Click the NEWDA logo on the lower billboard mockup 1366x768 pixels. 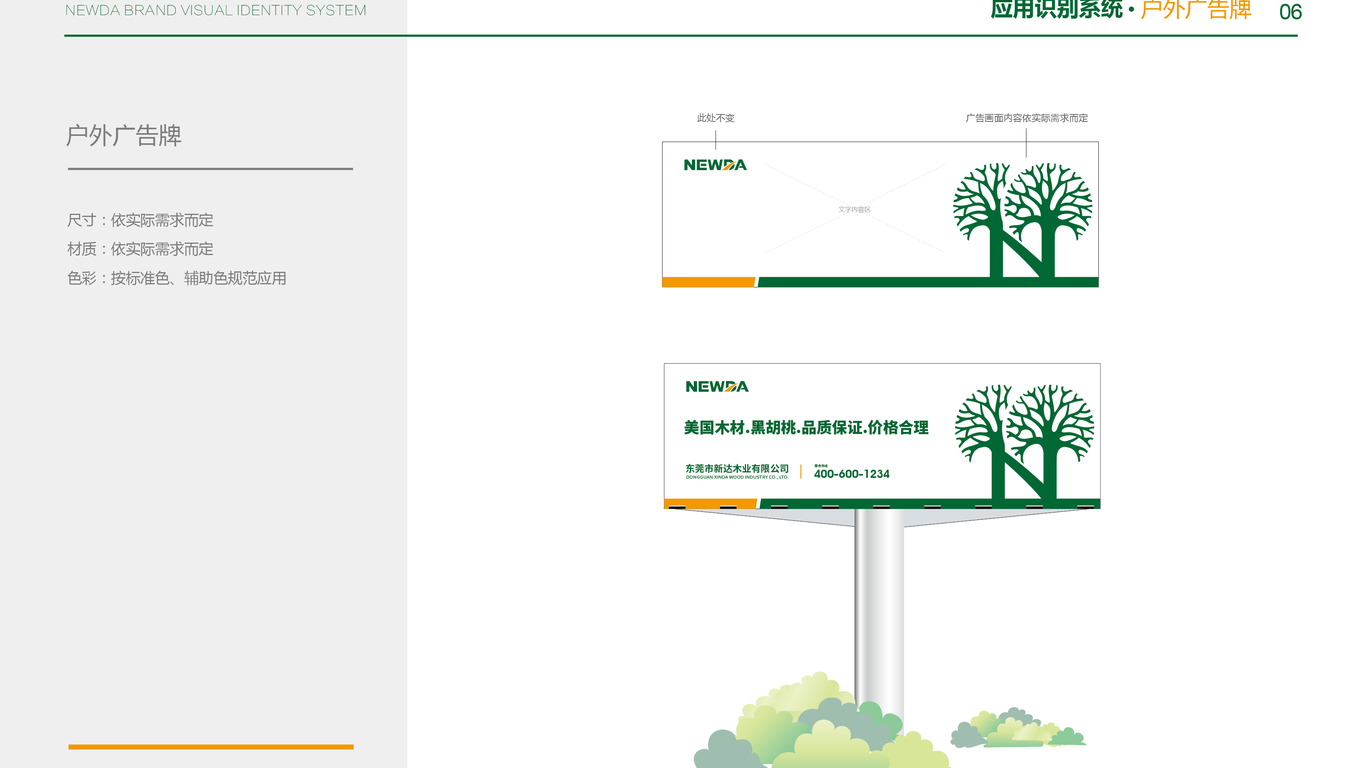[x=717, y=387]
